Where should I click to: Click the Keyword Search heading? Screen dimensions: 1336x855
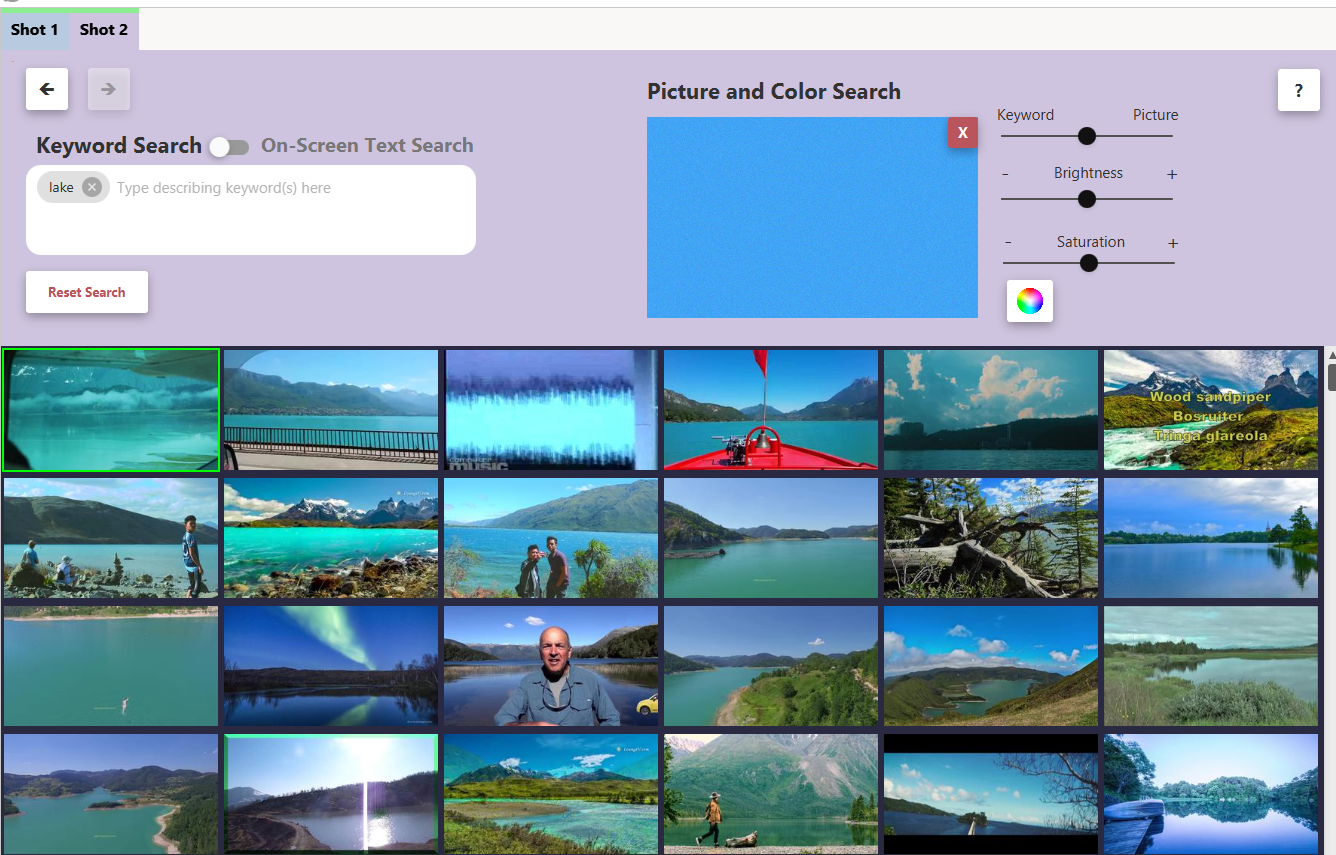tap(119, 146)
